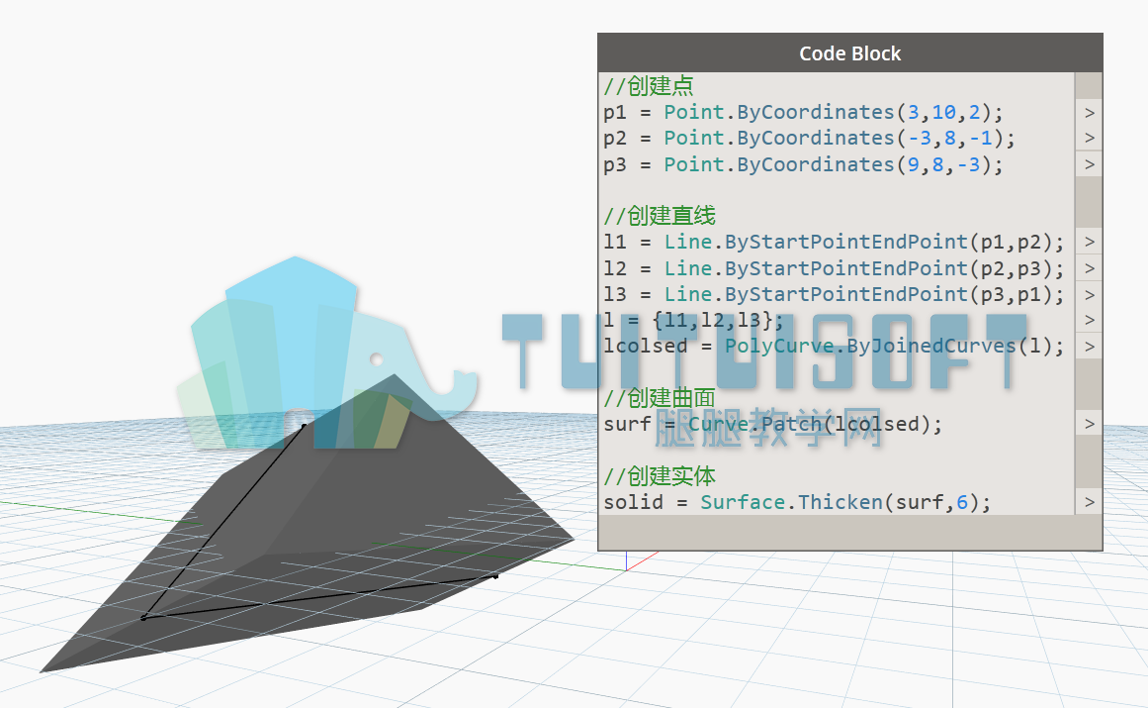Image resolution: width=1148 pixels, height=708 pixels.
Task: Click code line p3 = Point.ByCoordinates(9,8,-3)
Action: click(x=803, y=164)
